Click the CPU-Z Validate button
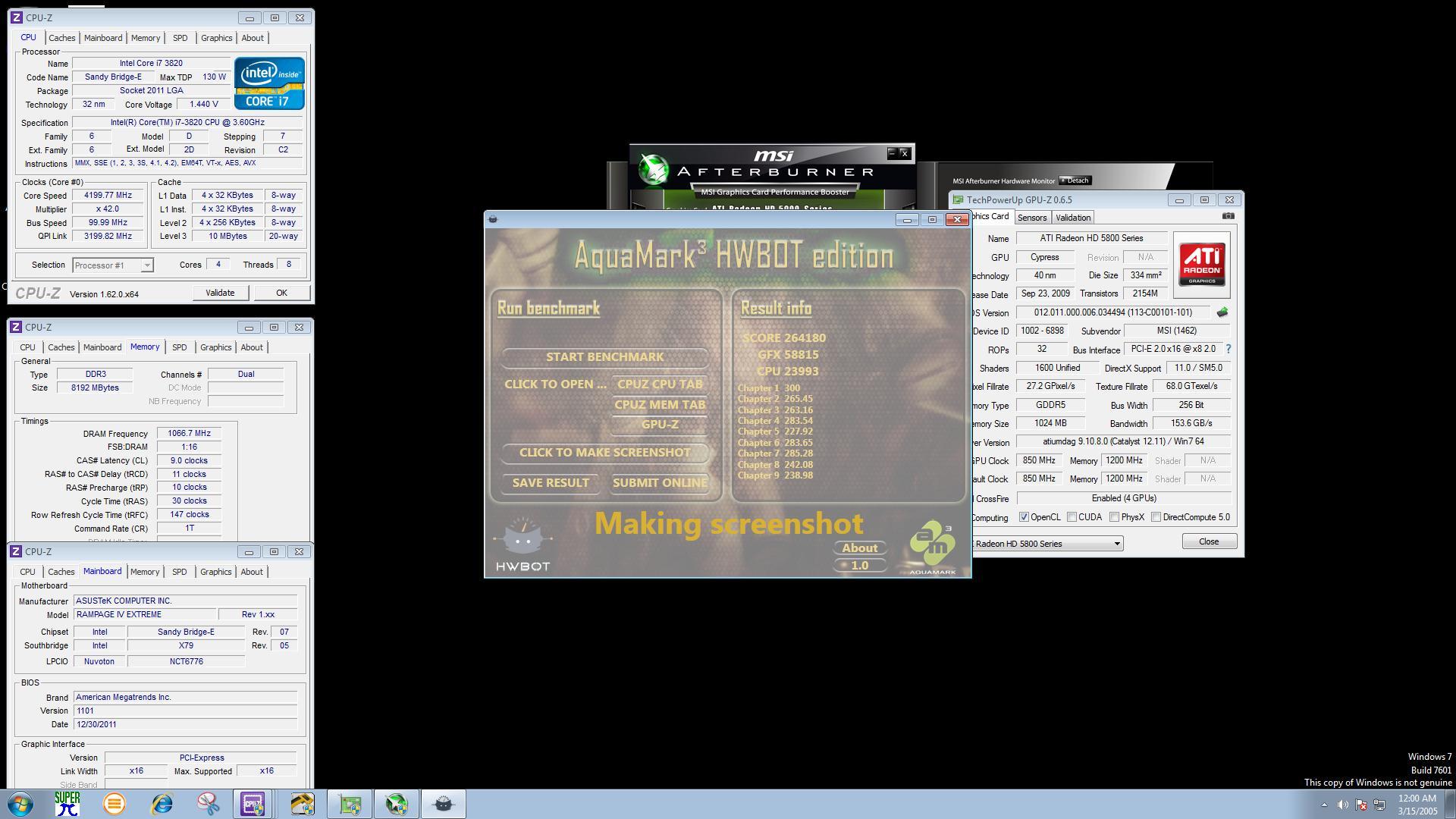The width and height of the screenshot is (1456, 819). (220, 293)
